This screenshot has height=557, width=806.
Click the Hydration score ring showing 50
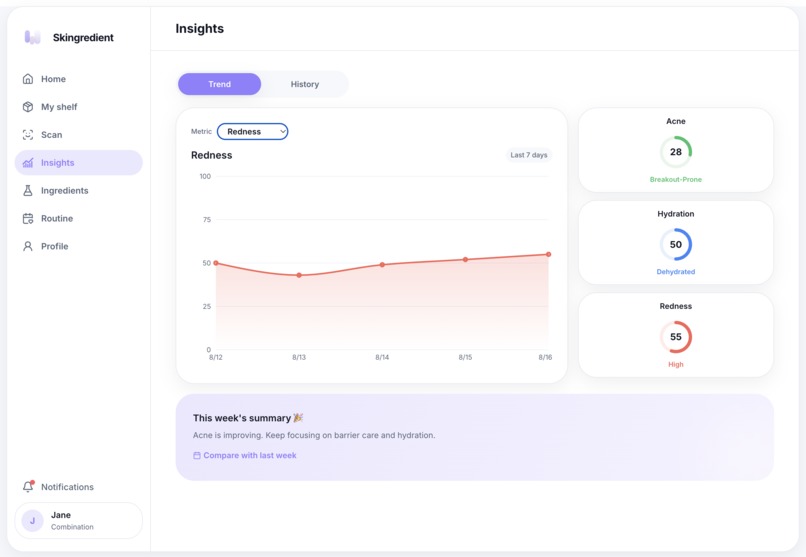point(675,244)
